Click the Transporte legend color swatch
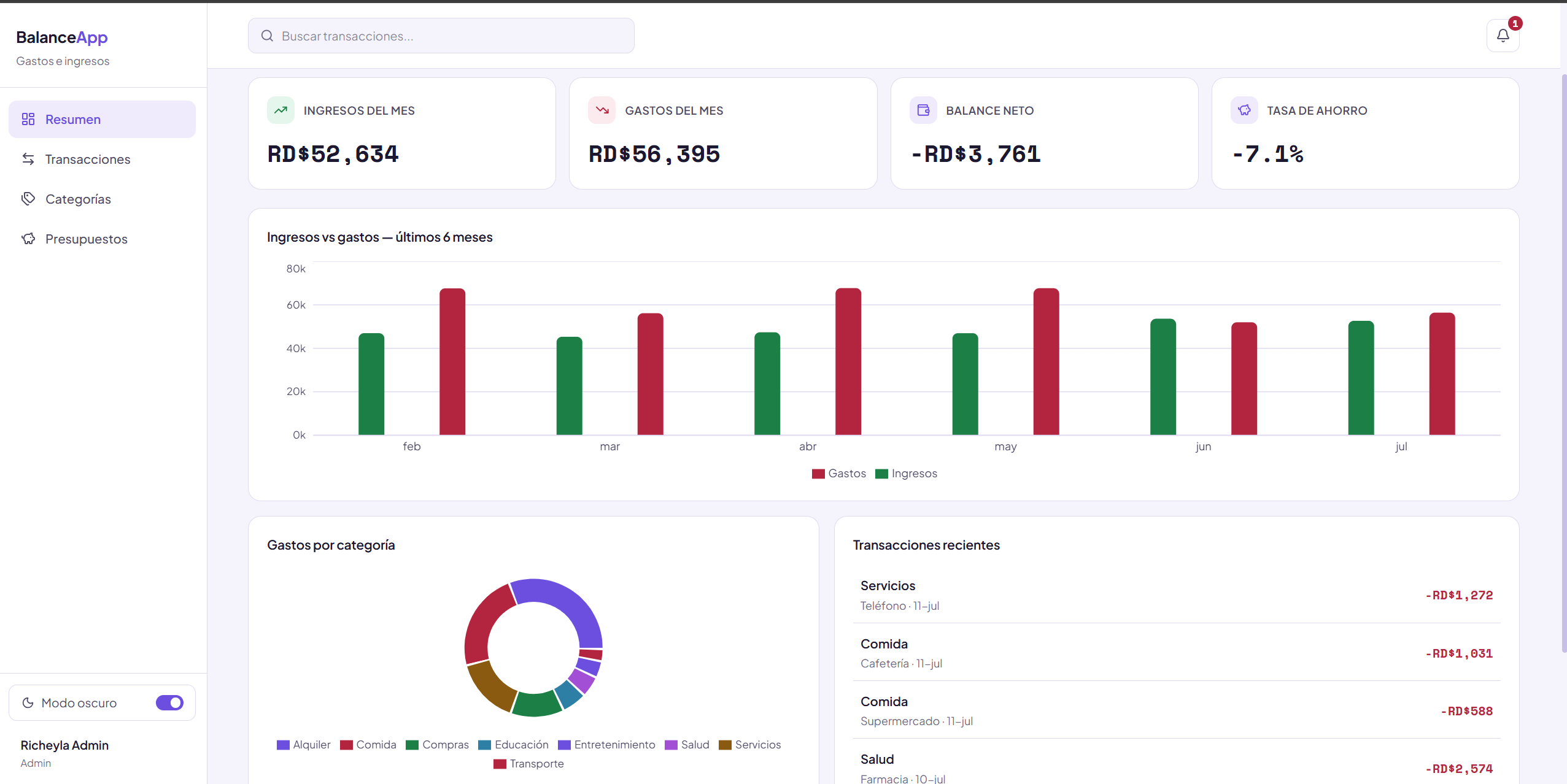 click(x=500, y=764)
